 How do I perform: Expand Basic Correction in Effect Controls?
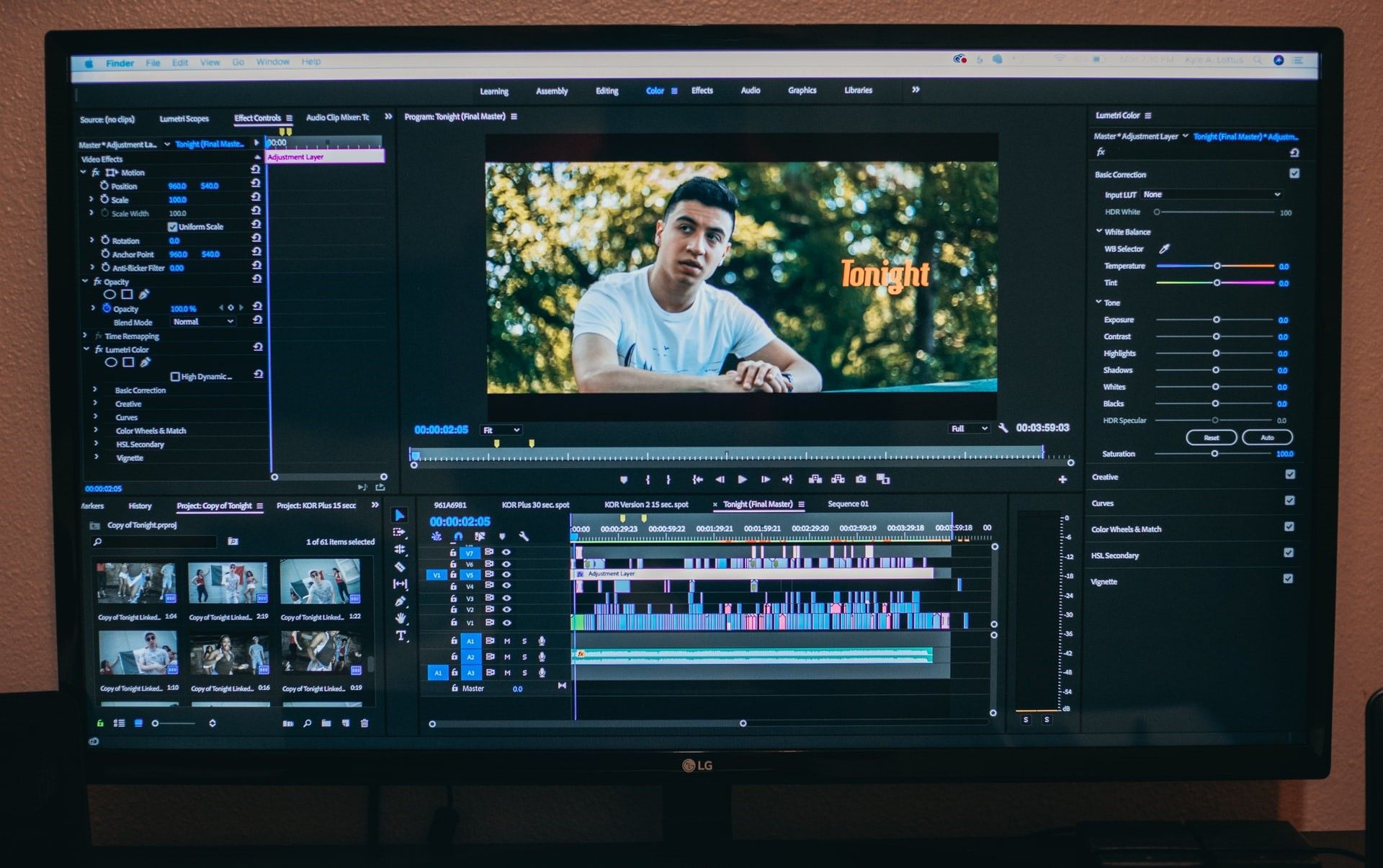(x=95, y=390)
